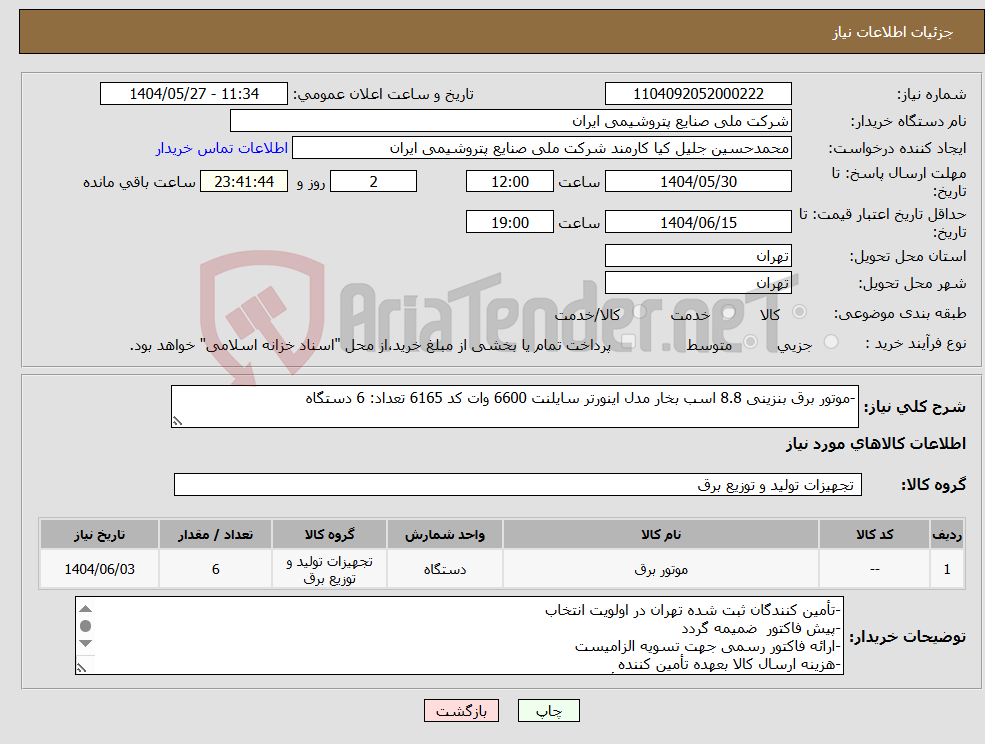Click the تاریخ نیاز column header

(x=99, y=534)
